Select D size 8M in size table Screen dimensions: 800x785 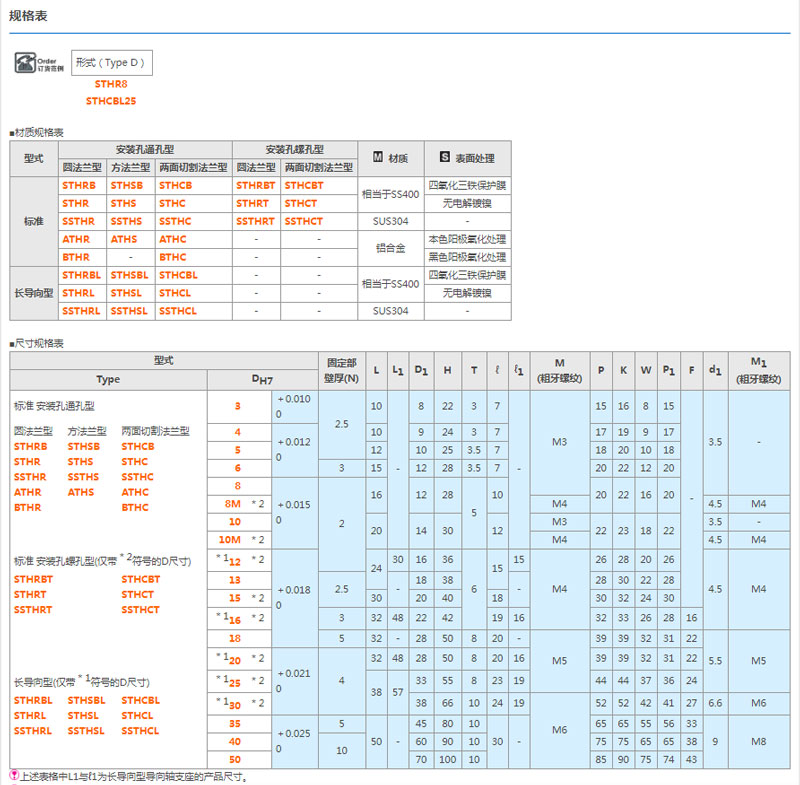pos(233,504)
